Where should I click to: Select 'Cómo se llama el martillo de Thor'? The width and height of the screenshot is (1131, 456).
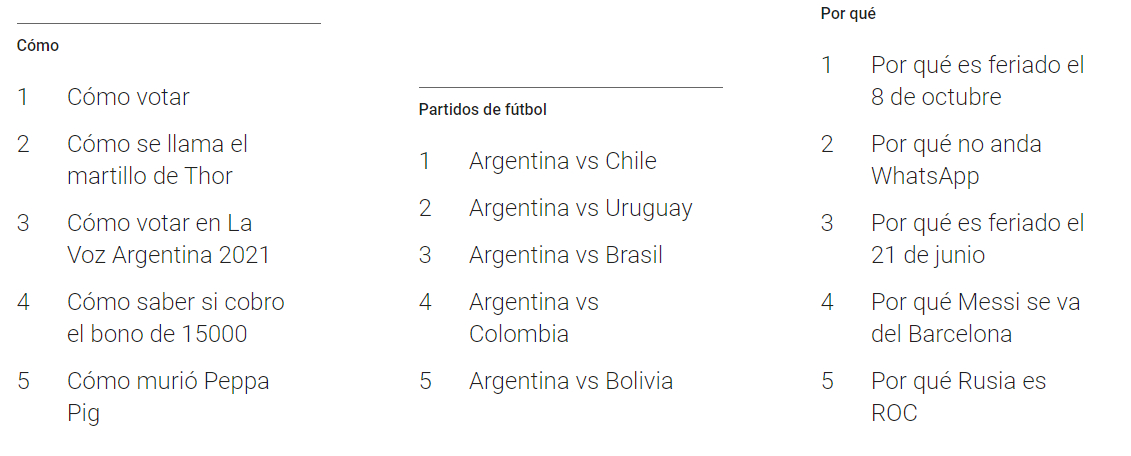[x=157, y=159]
